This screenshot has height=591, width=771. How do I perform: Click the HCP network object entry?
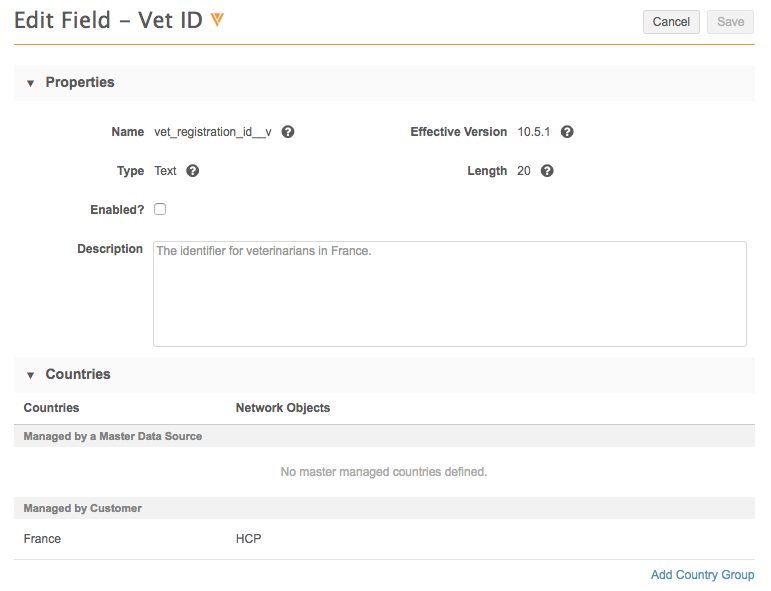pos(248,539)
